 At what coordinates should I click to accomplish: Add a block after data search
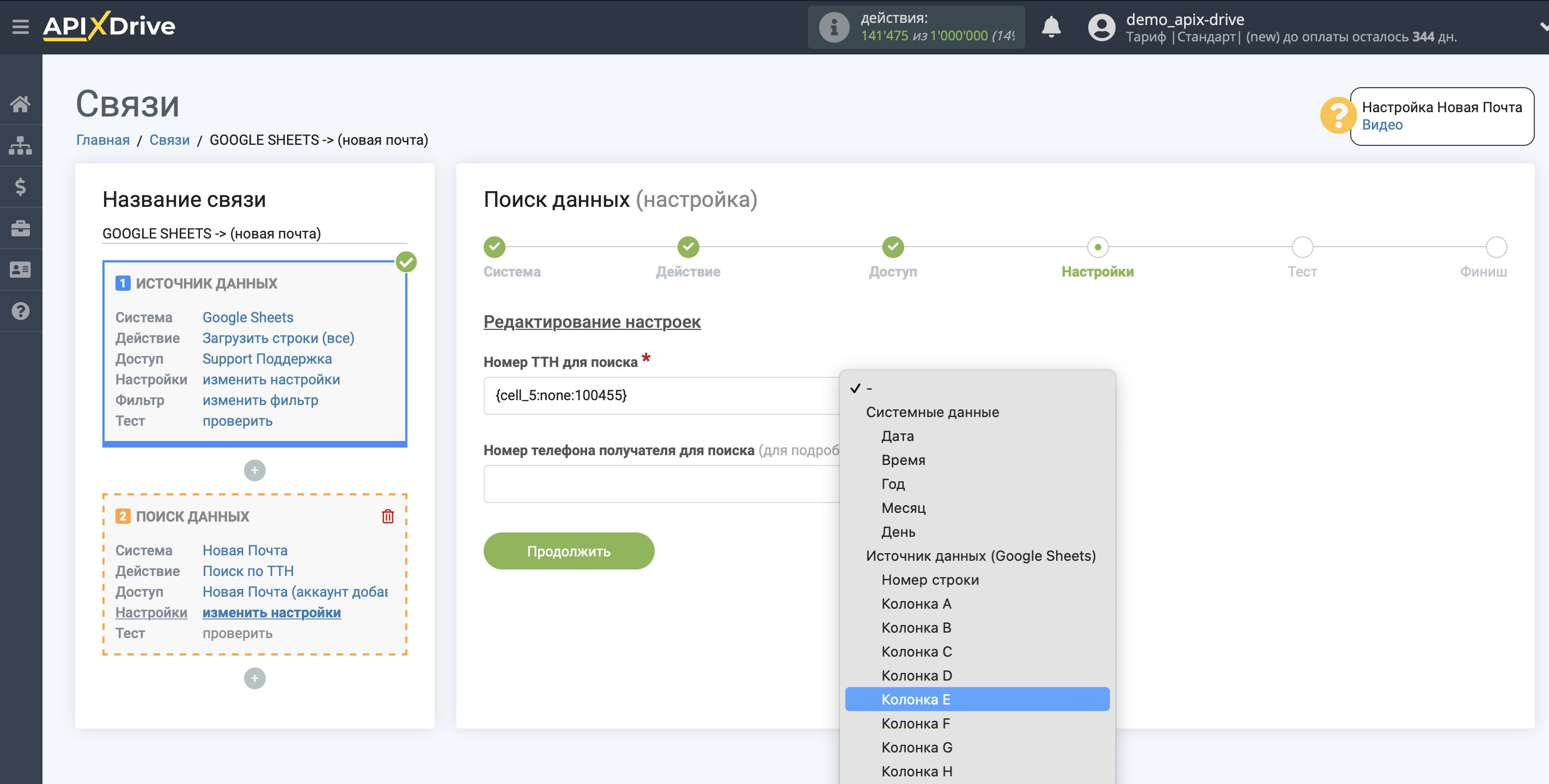[x=255, y=678]
